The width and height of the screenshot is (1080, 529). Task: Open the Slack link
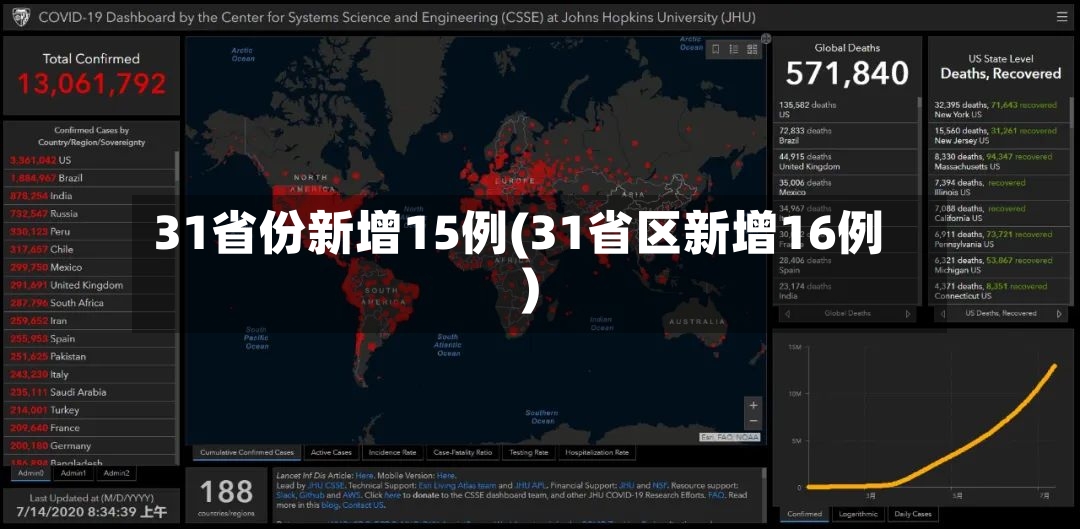point(286,495)
